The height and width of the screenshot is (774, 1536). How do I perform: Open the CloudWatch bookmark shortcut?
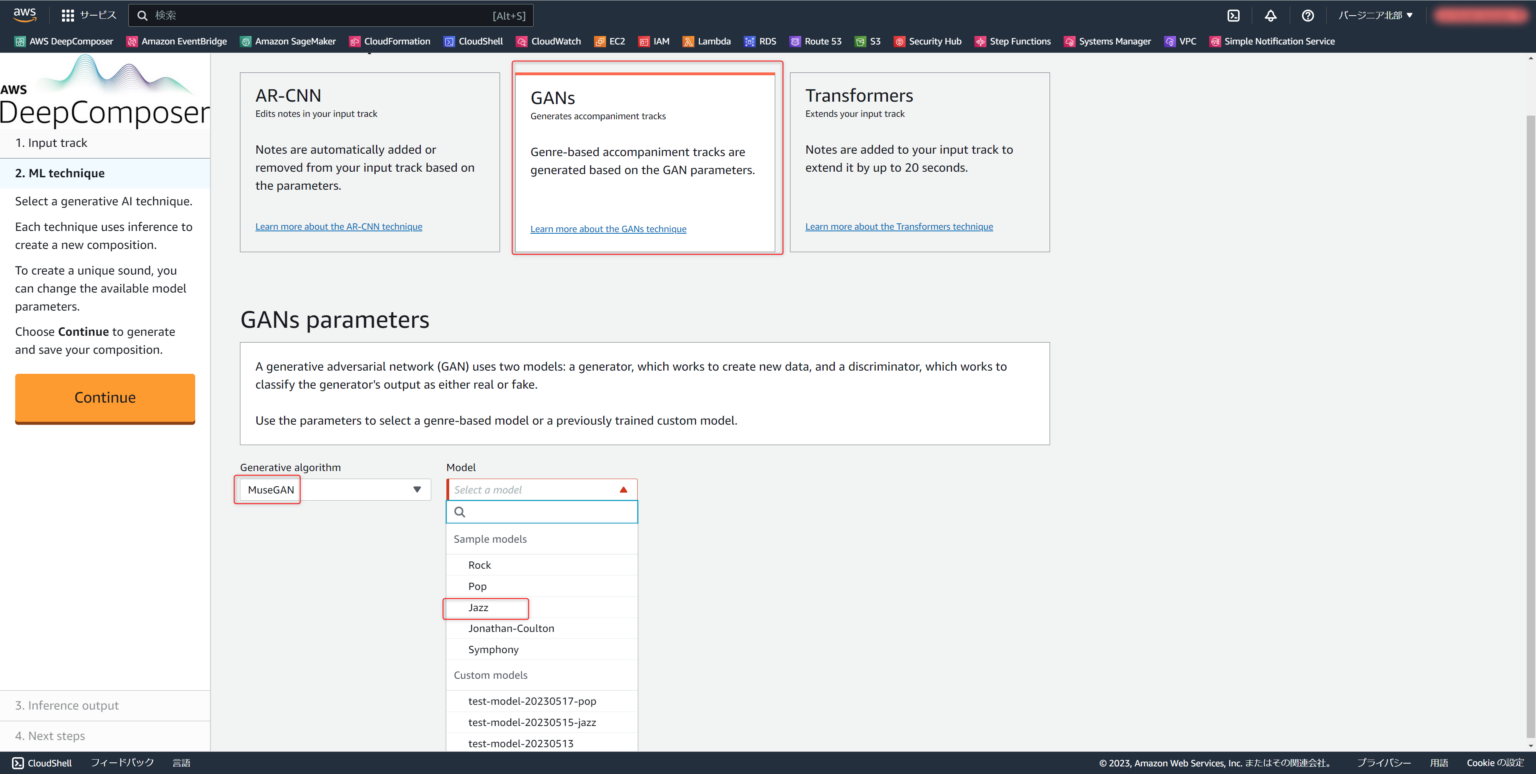pos(548,42)
